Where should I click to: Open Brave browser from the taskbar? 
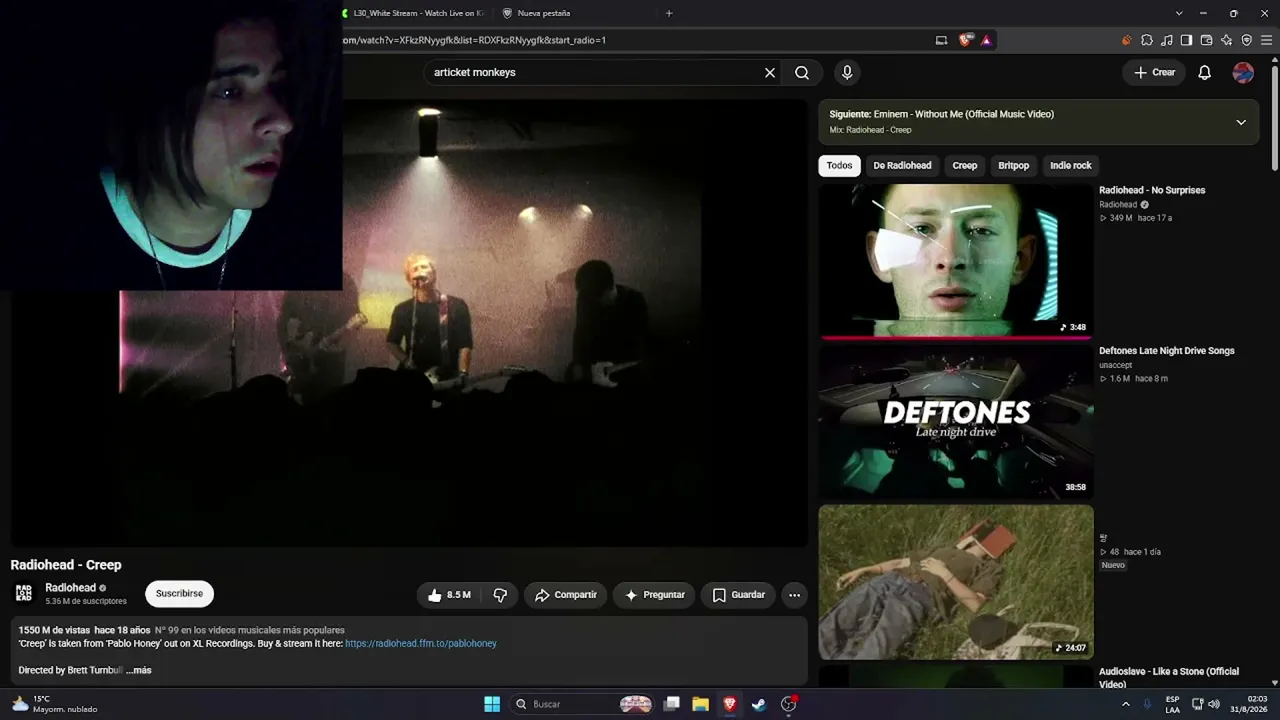730,704
